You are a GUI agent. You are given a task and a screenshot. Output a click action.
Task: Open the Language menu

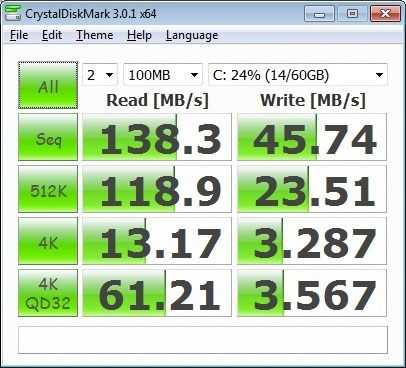click(x=192, y=35)
